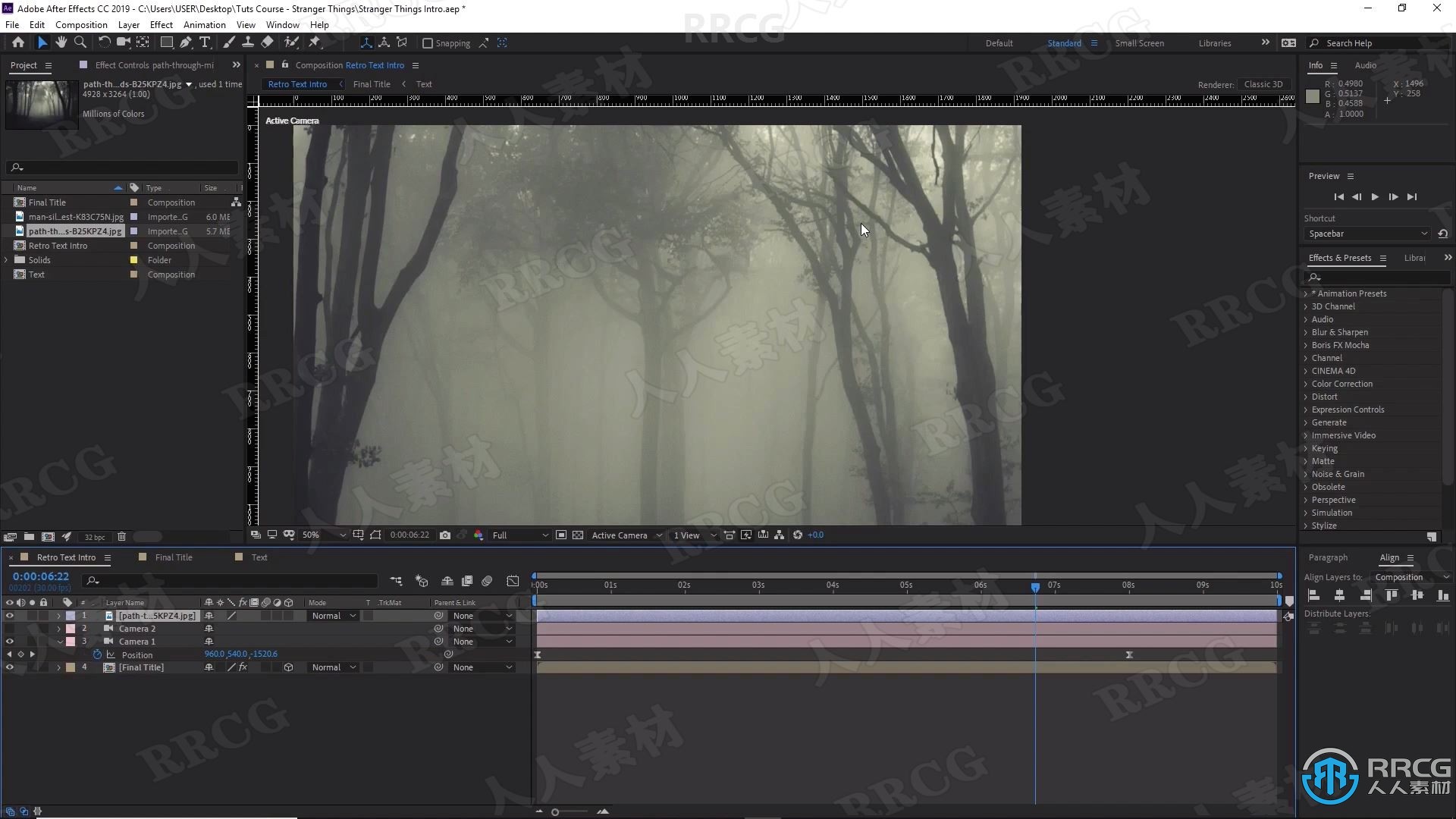
Task: Click the Classic 3D renderer button
Action: (x=1263, y=84)
